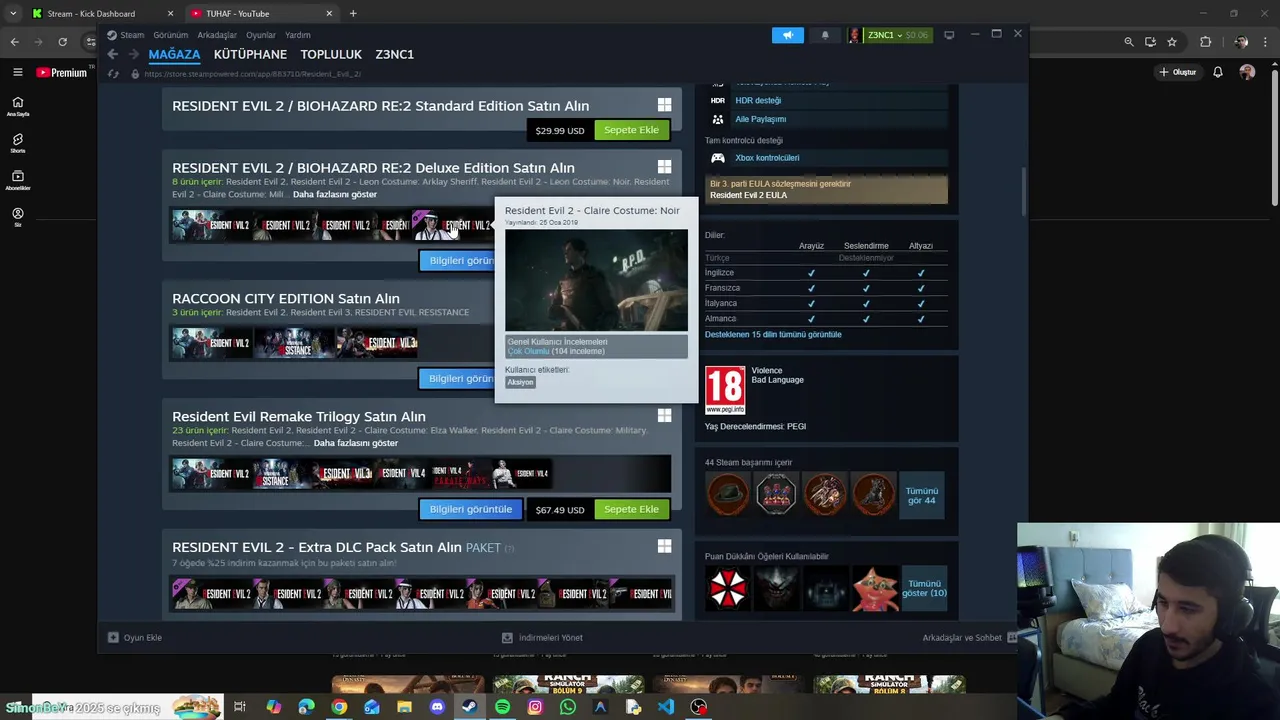Add Standard Edition with Sepete Ekle
The image size is (1280, 720).
(631, 130)
